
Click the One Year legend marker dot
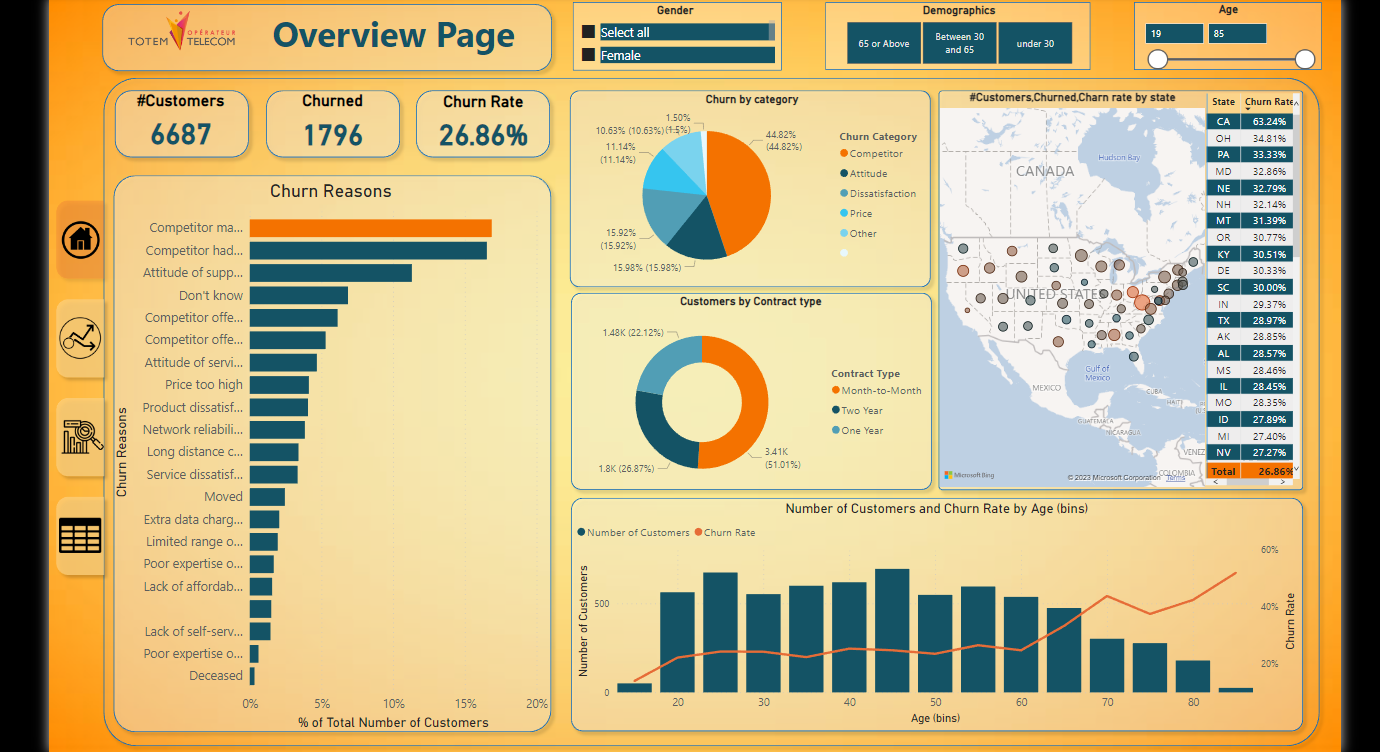coord(836,431)
